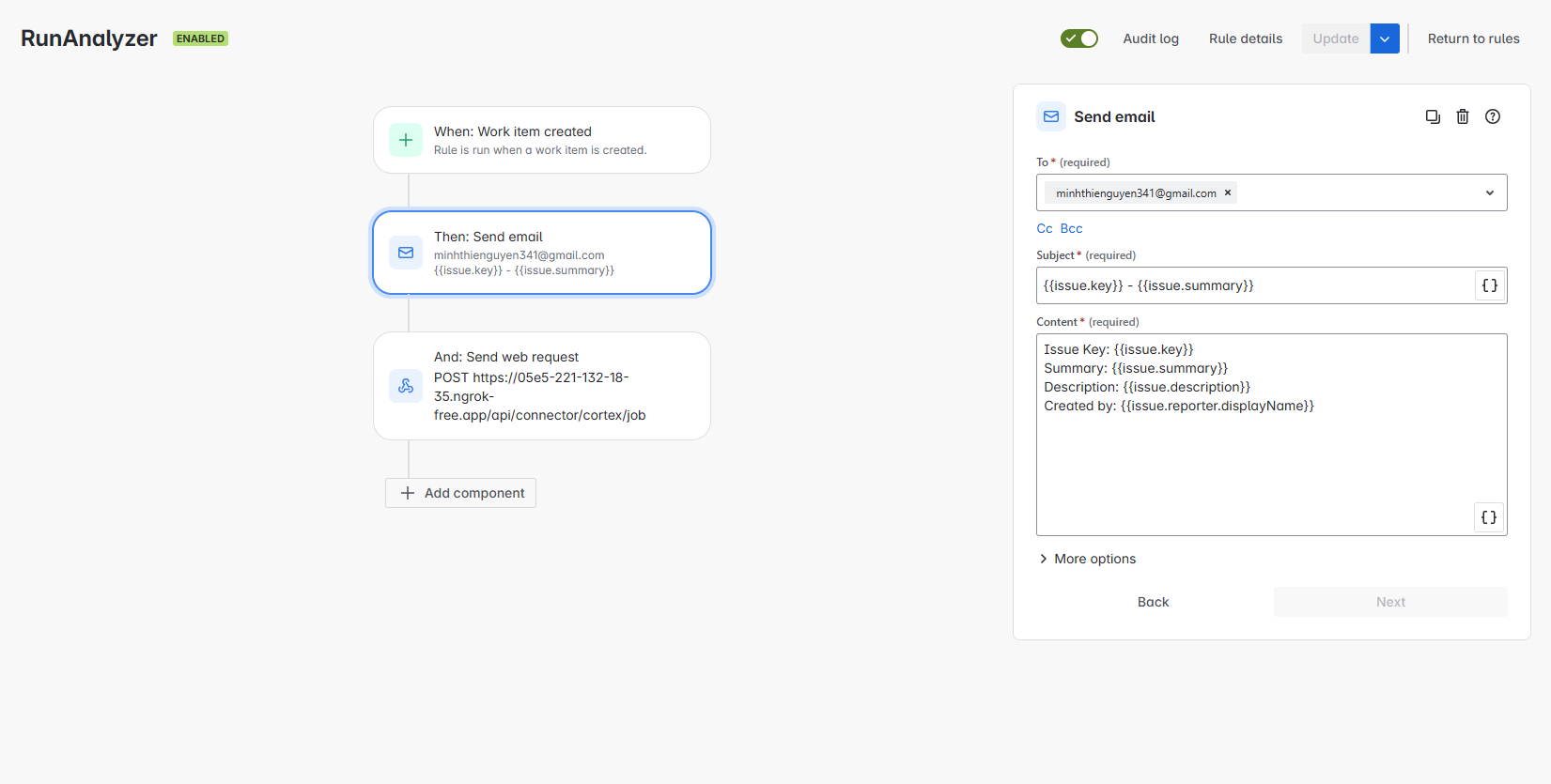Image resolution: width=1551 pixels, height=784 pixels.
Task: Select the Send web request component card
Action: pos(542,386)
